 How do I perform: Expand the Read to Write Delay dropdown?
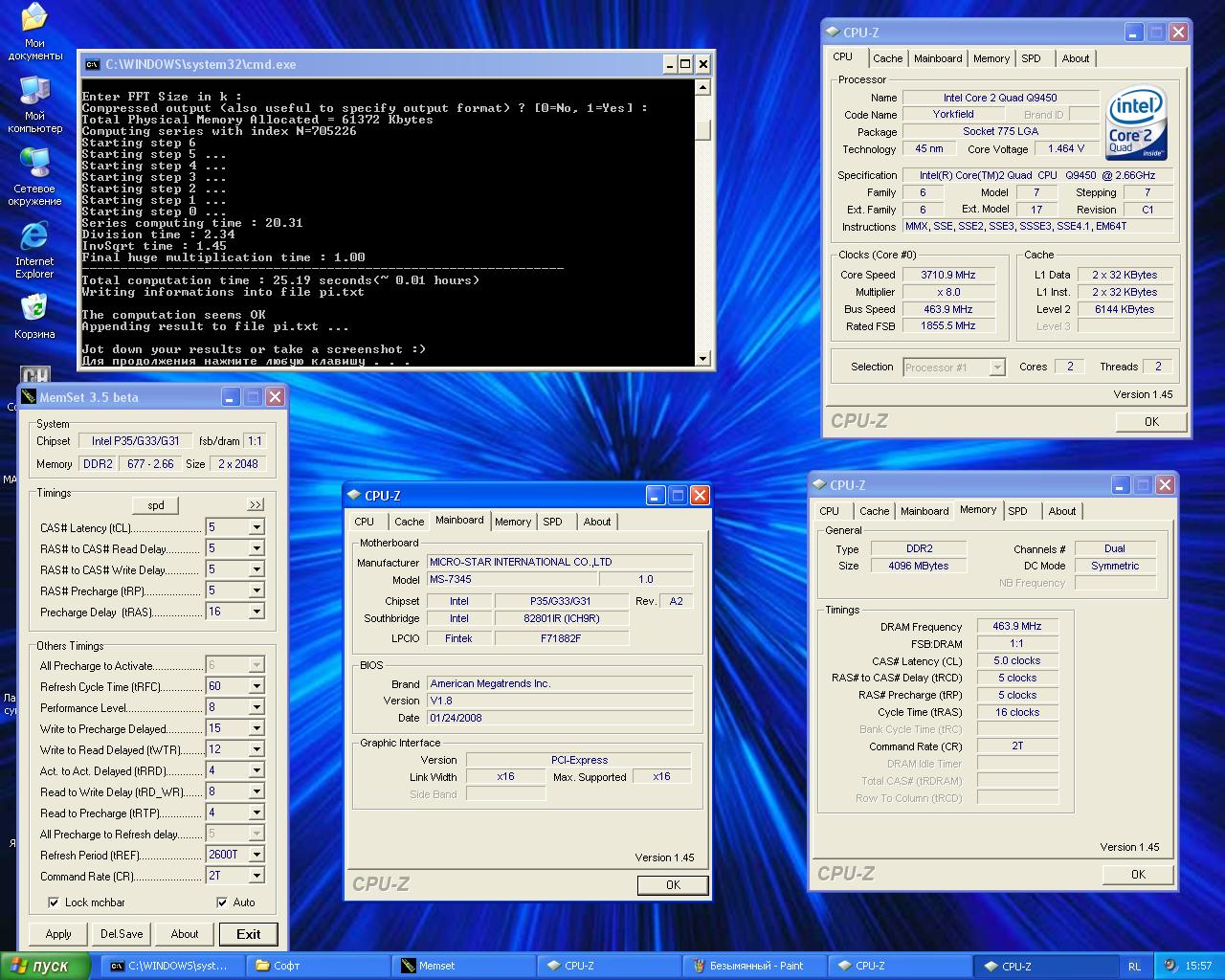click(x=256, y=791)
